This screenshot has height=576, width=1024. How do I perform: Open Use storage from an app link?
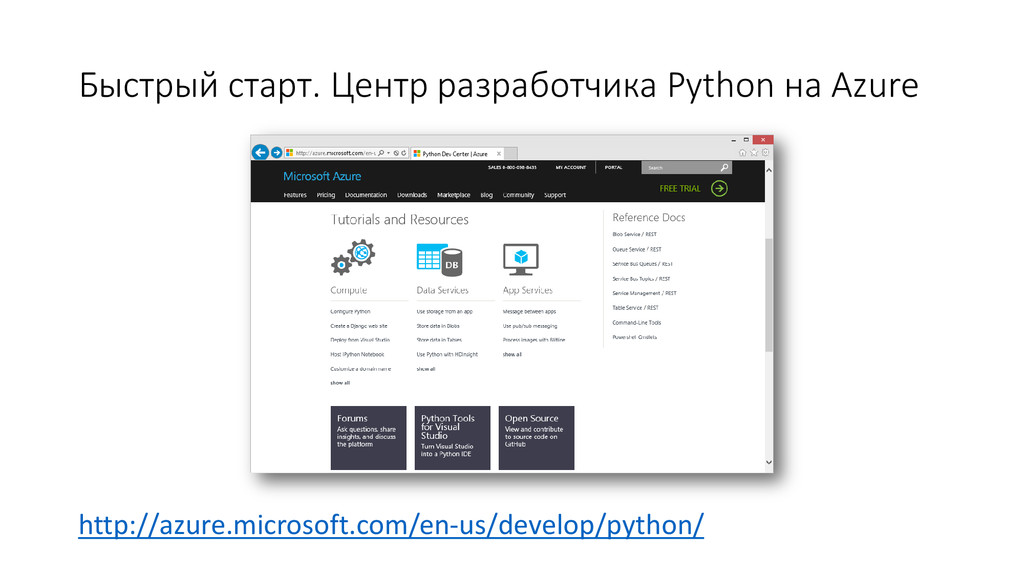click(445, 312)
